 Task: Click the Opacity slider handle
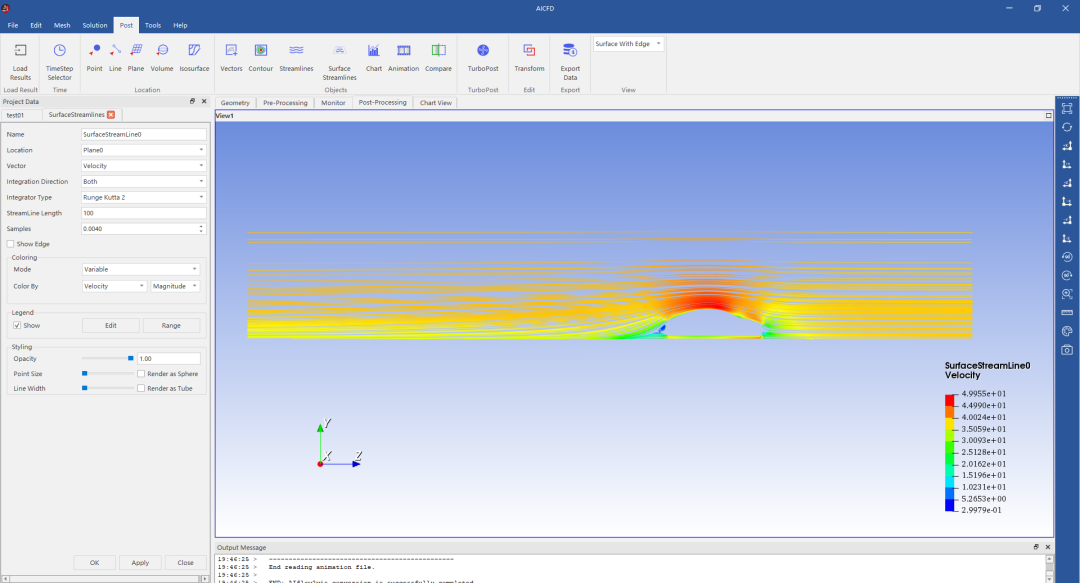coord(131,358)
